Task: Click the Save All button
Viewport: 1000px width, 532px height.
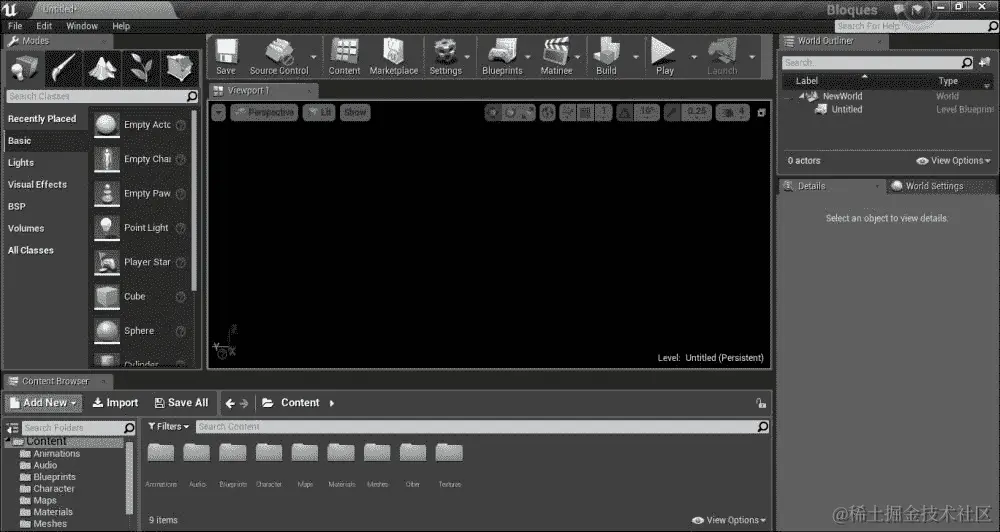Action: 181,403
